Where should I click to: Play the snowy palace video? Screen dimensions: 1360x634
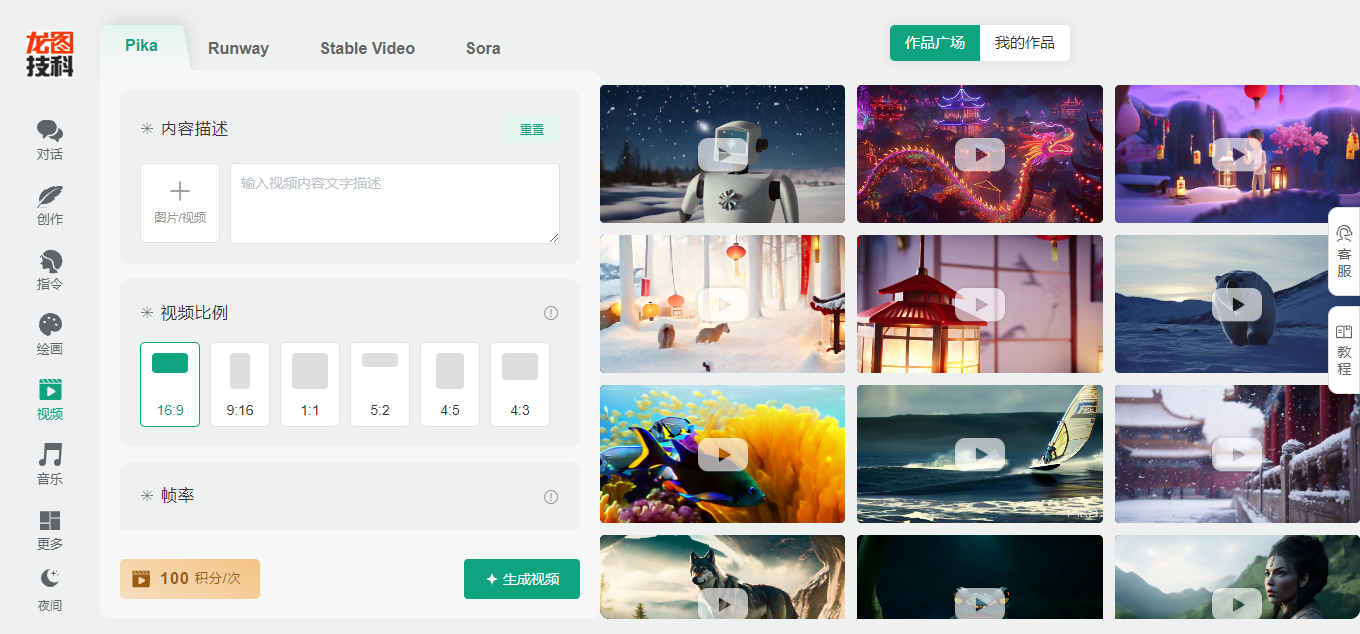click(1237, 454)
